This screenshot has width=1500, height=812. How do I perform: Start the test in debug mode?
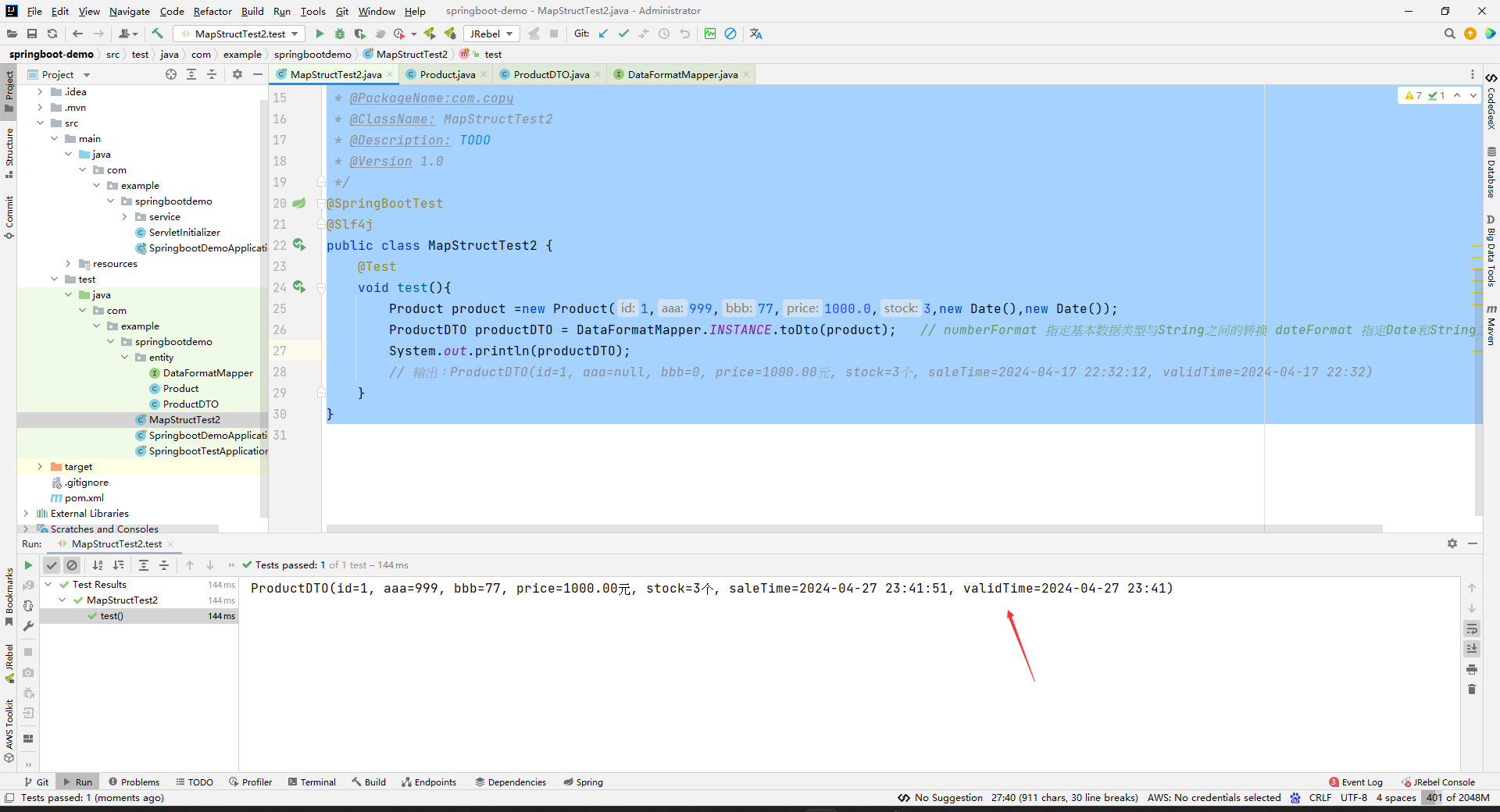(339, 34)
